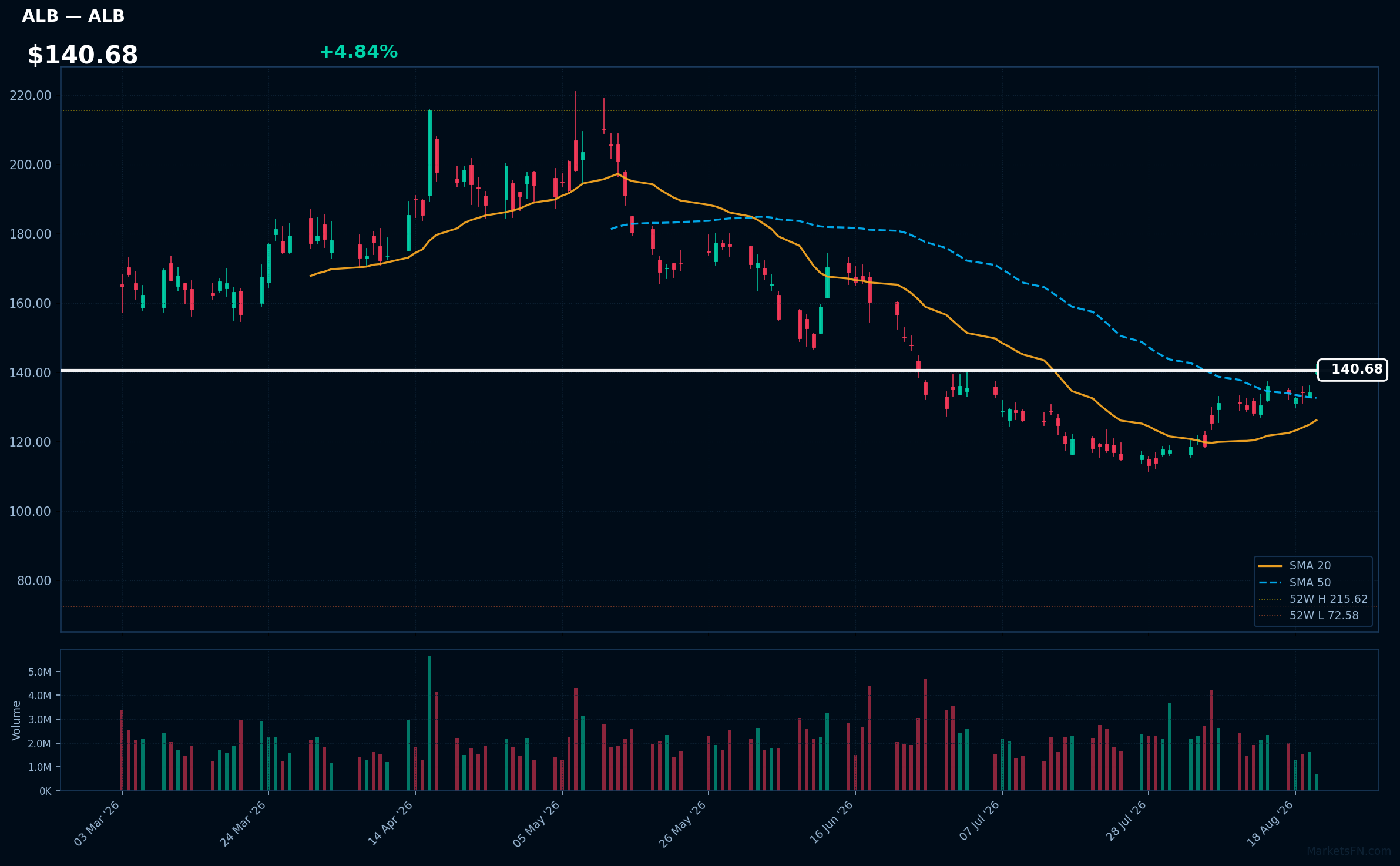Viewport: 1400px width, 866px height.
Task: Click the 2.0M volume axis label
Action: click(40, 744)
